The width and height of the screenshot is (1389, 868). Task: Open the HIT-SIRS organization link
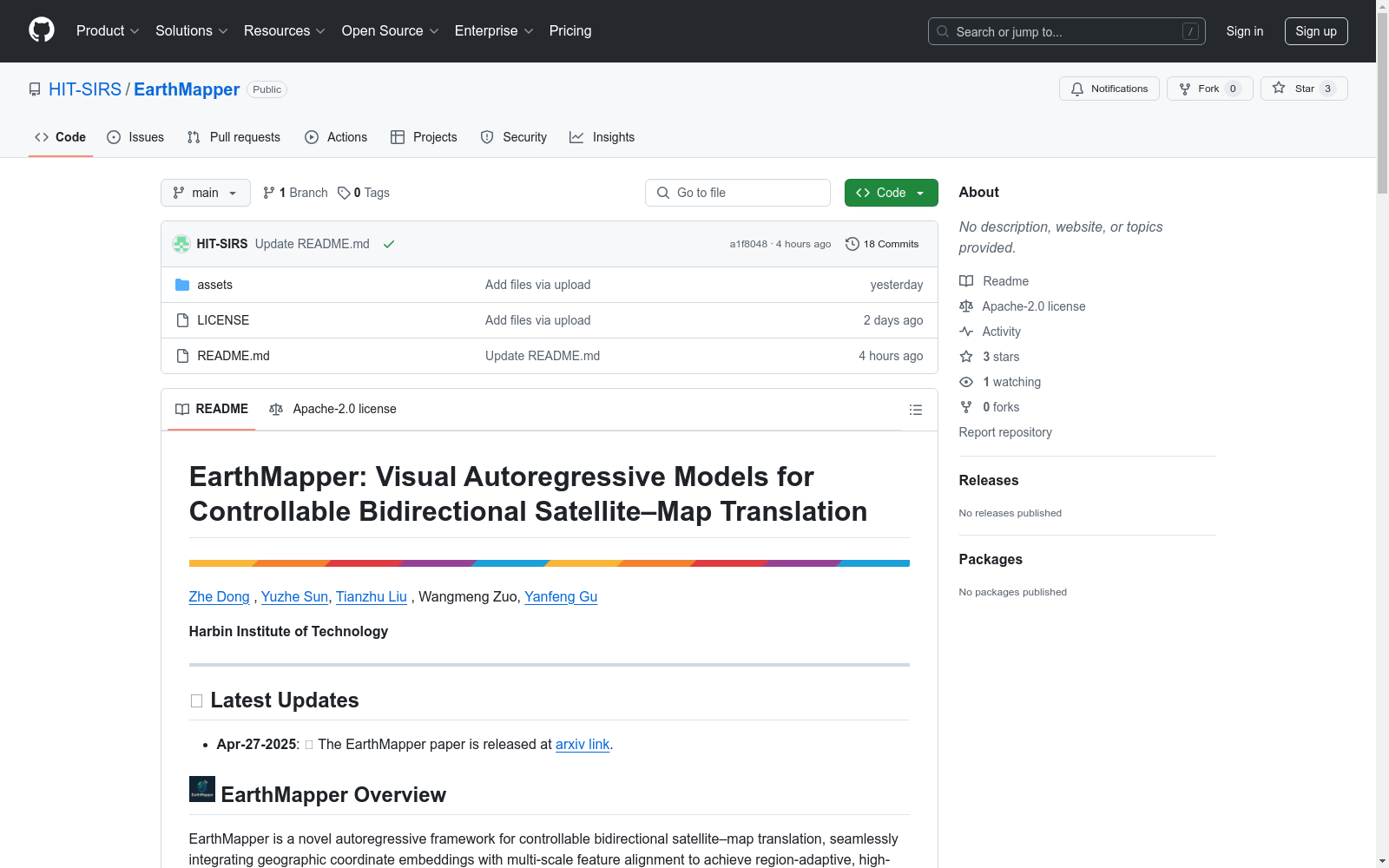pos(85,89)
